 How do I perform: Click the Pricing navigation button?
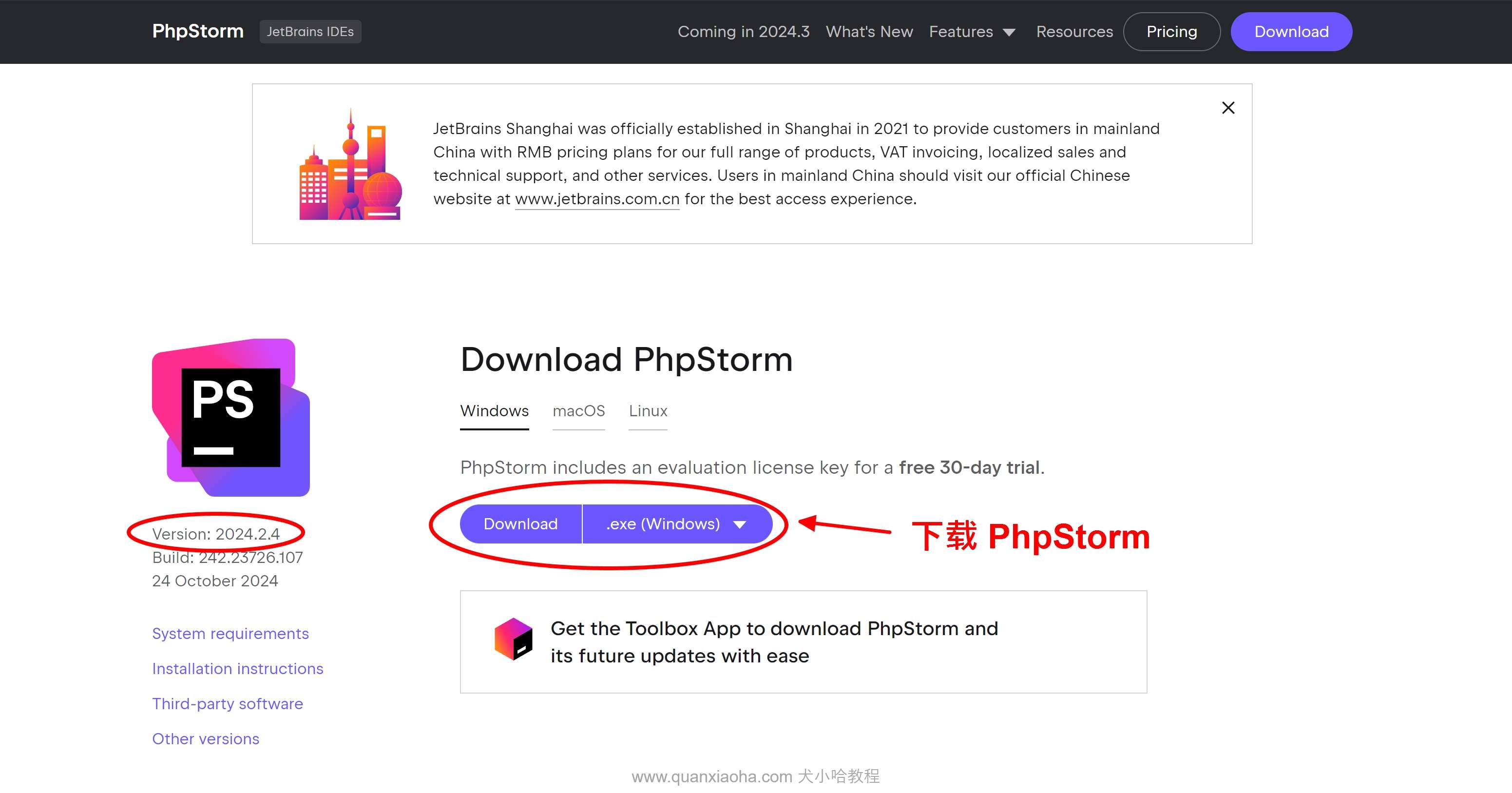tap(1173, 32)
